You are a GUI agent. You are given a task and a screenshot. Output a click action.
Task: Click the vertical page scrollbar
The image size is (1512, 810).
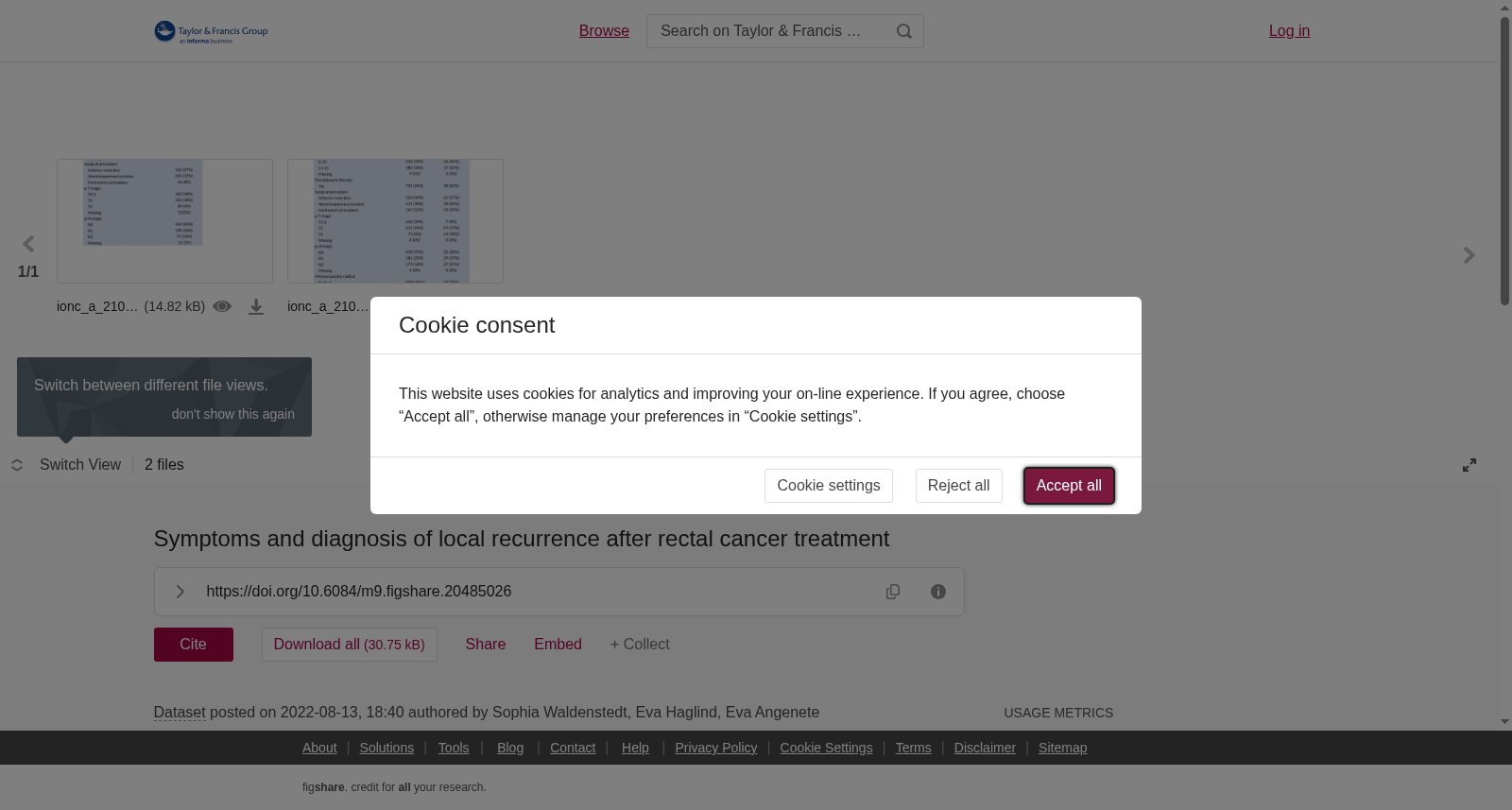[x=1504, y=161]
